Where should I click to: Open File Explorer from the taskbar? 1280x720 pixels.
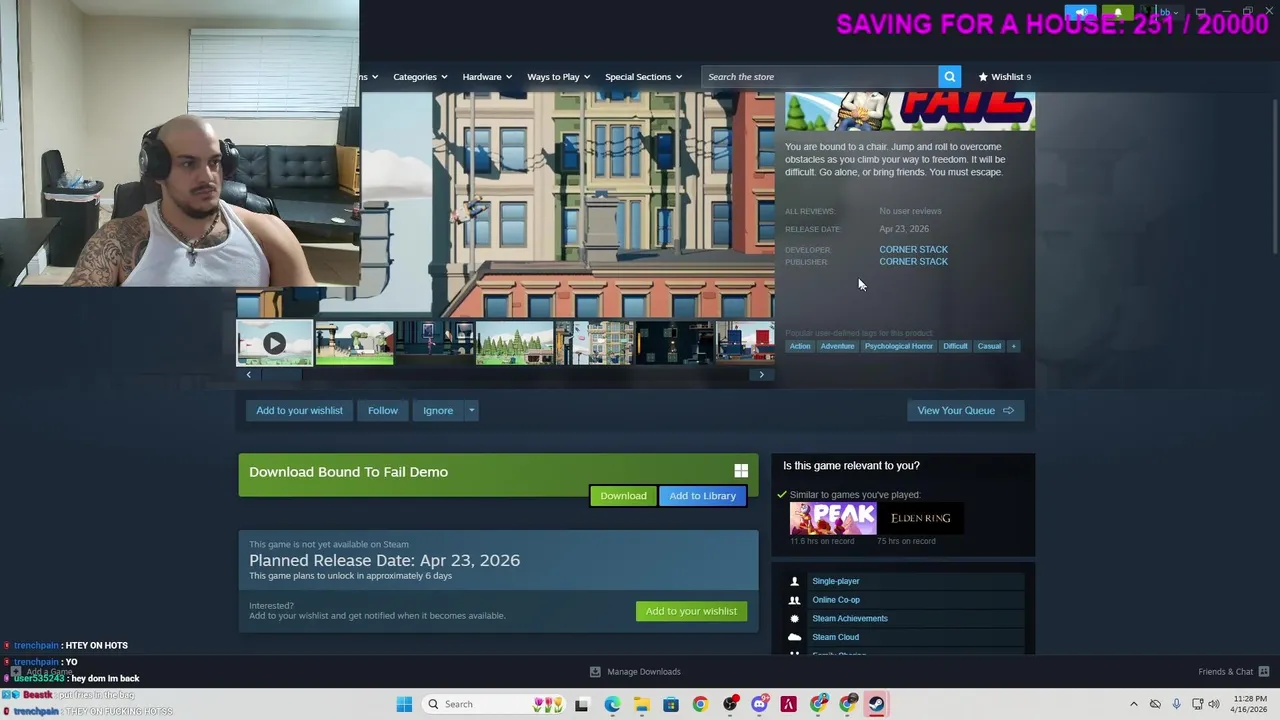[x=641, y=704]
